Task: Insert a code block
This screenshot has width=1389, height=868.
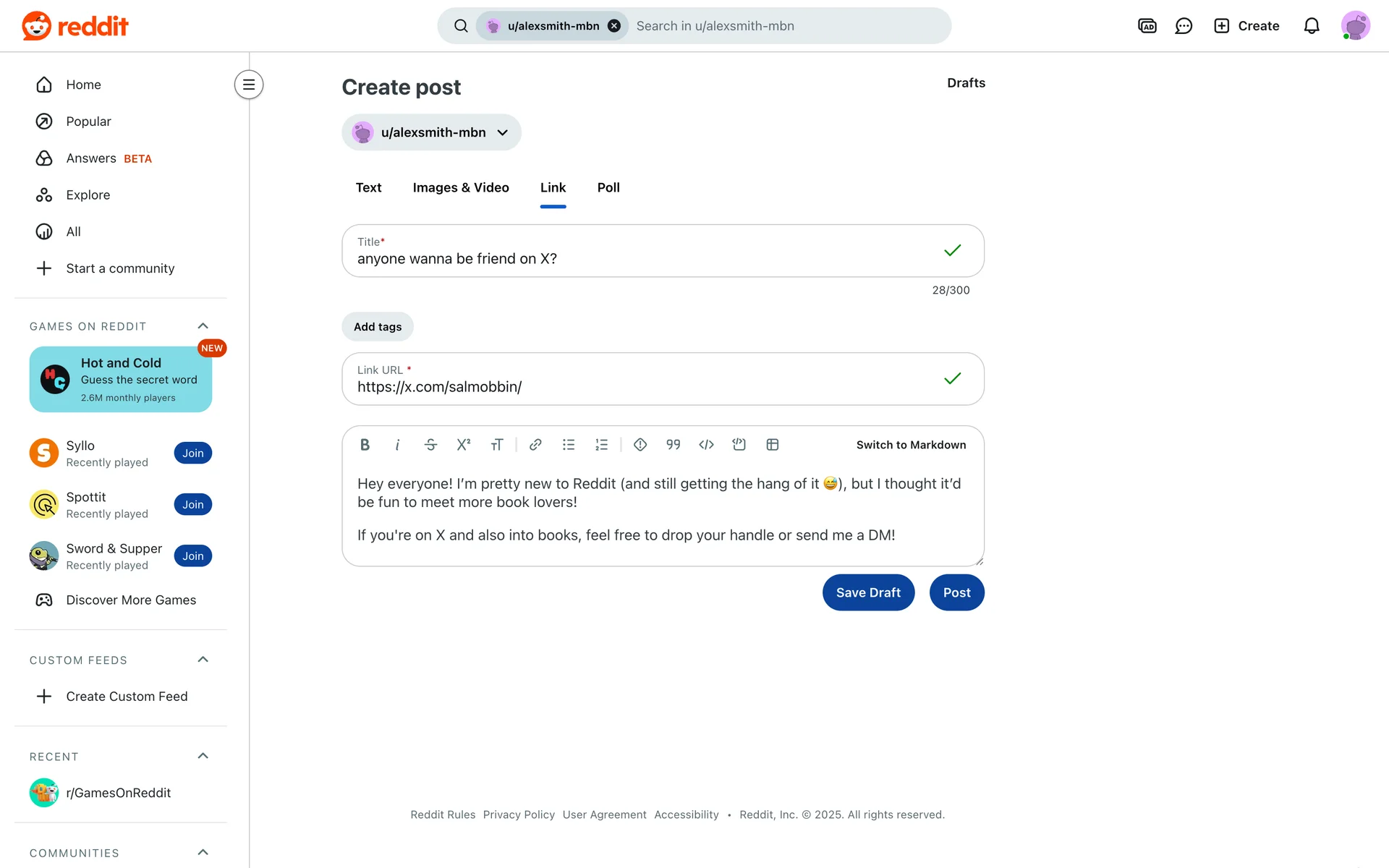Action: pos(739,445)
